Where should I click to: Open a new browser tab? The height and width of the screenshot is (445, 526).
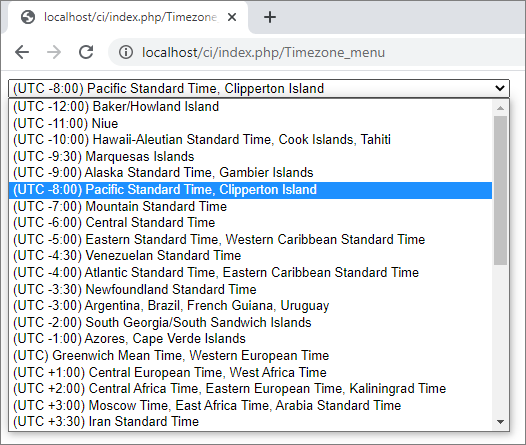click(x=270, y=17)
